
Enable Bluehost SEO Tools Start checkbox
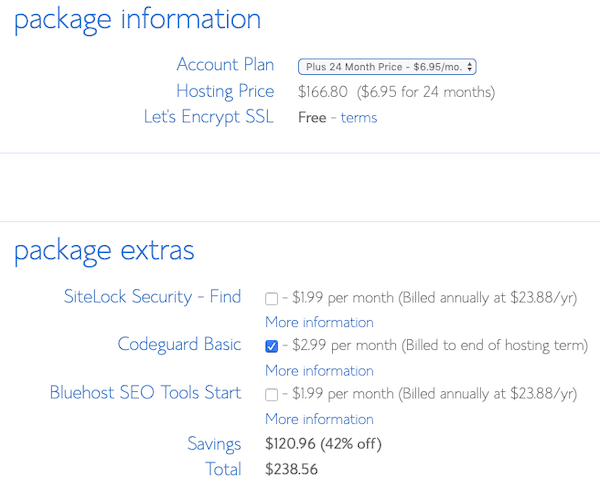tap(271, 394)
